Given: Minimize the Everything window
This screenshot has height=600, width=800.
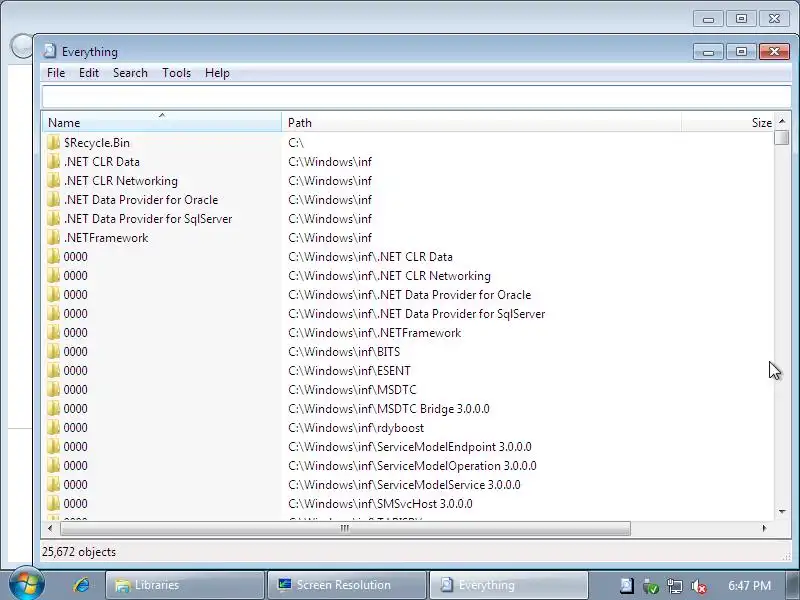Looking at the screenshot, I should [x=708, y=52].
